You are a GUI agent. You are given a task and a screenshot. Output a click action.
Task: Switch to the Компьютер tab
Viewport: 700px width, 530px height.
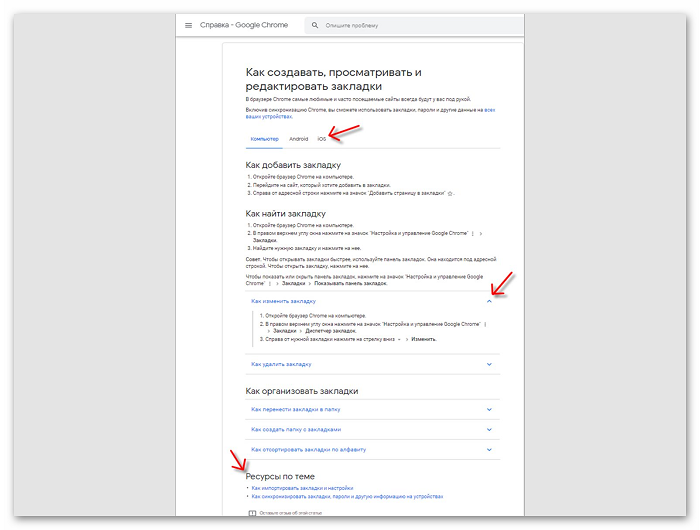click(264, 139)
